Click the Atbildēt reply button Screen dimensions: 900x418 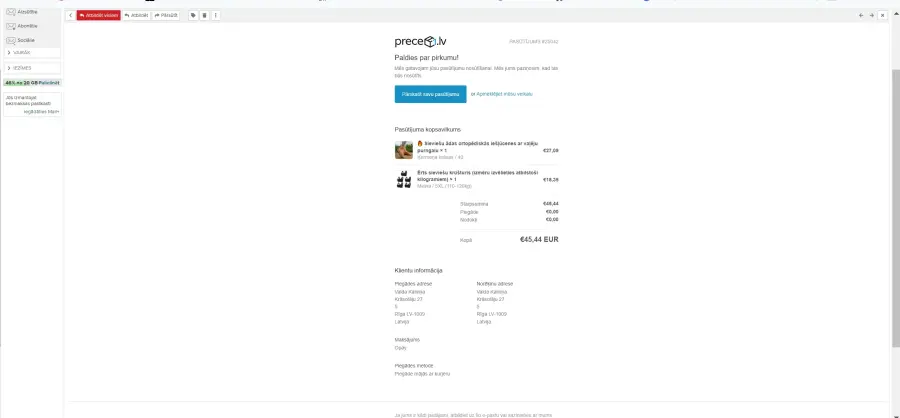pos(137,16)
